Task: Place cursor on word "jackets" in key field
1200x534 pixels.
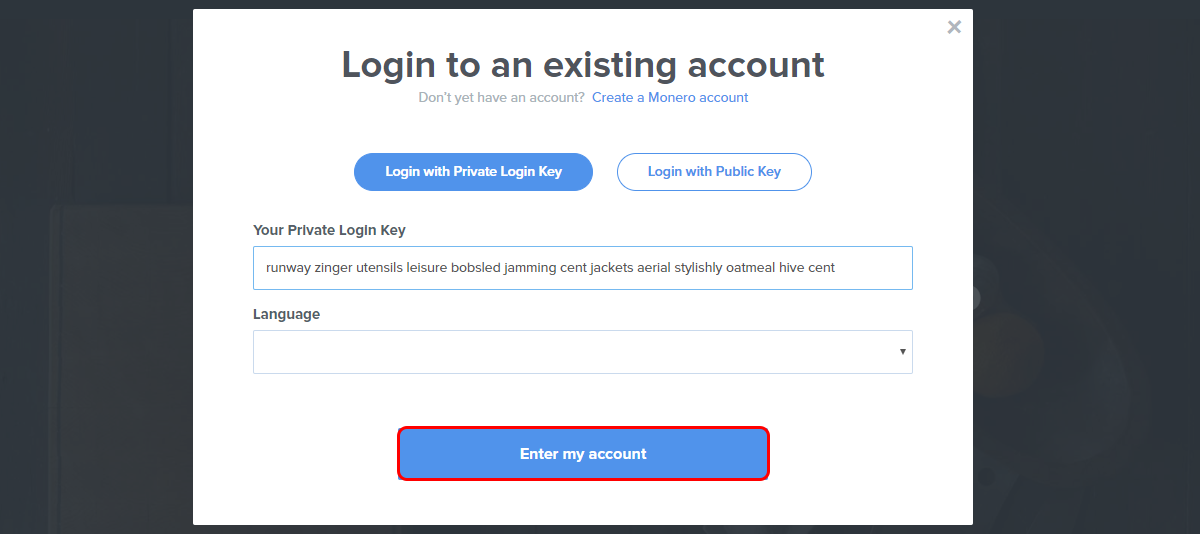Action: click(x=612, y=268)
